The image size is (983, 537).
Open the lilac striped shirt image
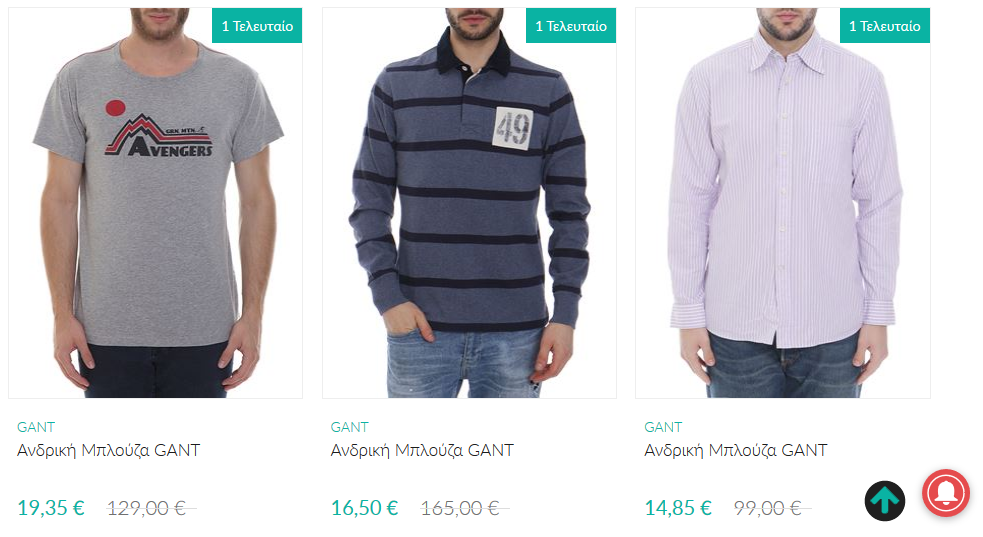coord(782,203)
